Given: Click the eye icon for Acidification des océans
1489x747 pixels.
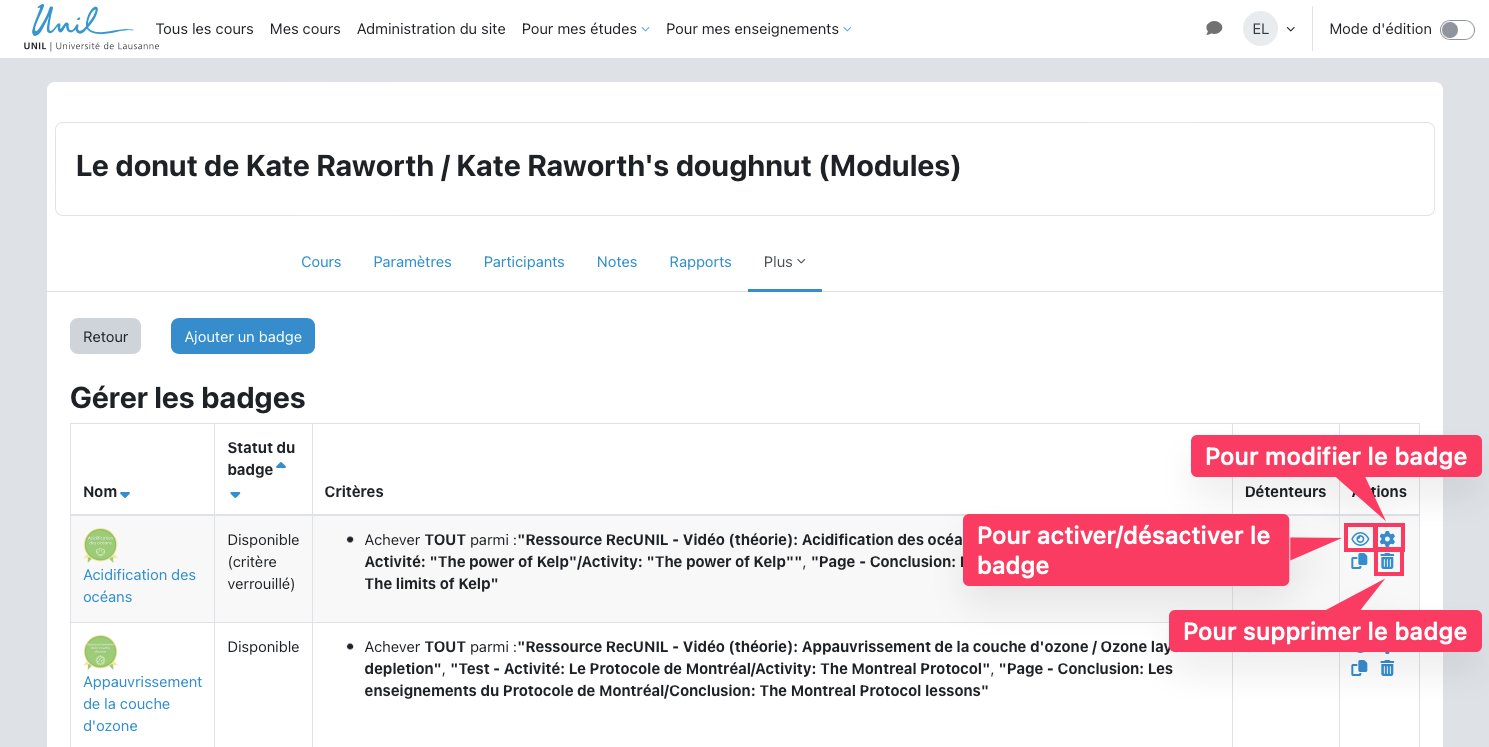Looking at the screenshot, I should click(x=1359, y=539).
